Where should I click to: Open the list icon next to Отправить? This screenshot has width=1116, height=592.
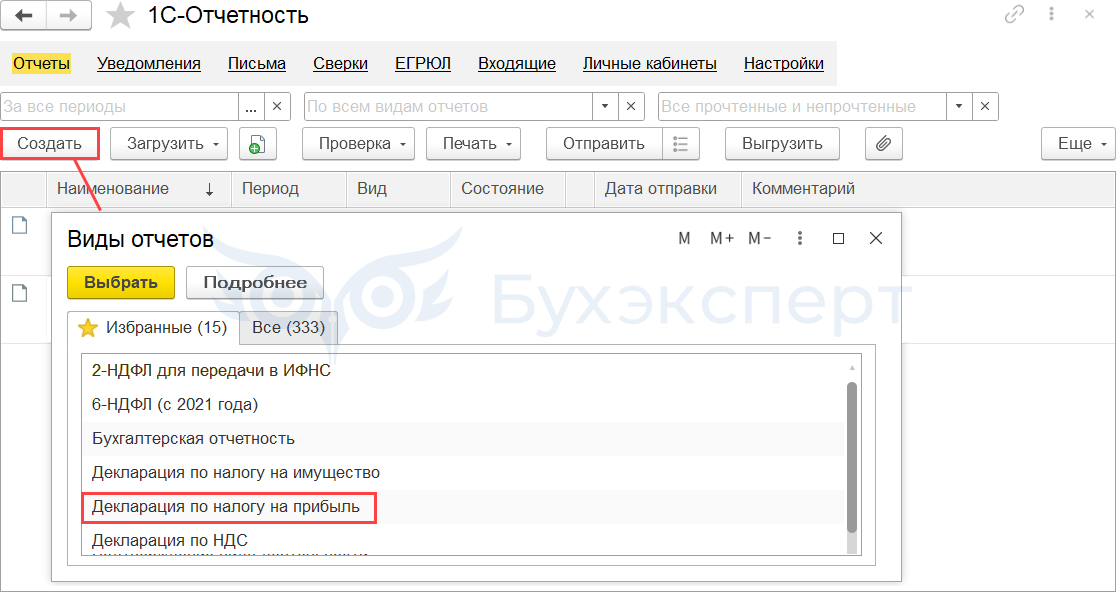click(680, 144)
